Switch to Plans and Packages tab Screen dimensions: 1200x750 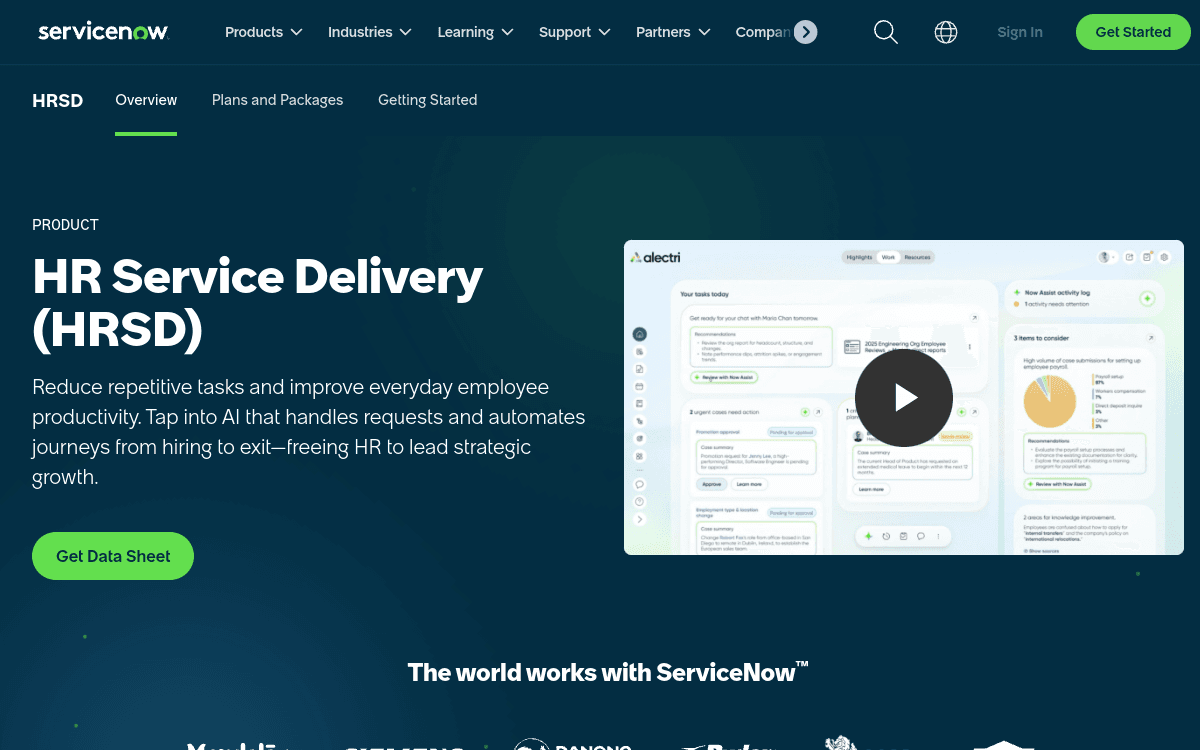[277, 100]
